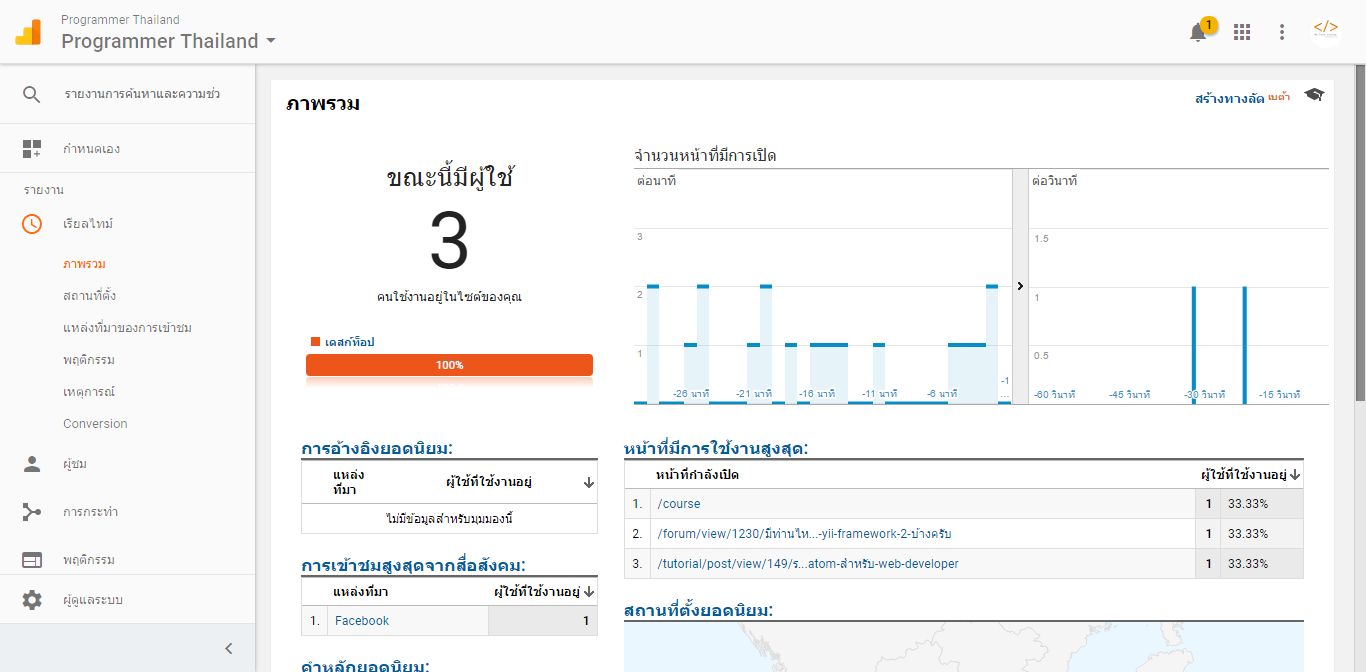The image size is (1366, 672).
Task: Click สร้างทางลัด shortcut link
Action: tap(1229, 98)
